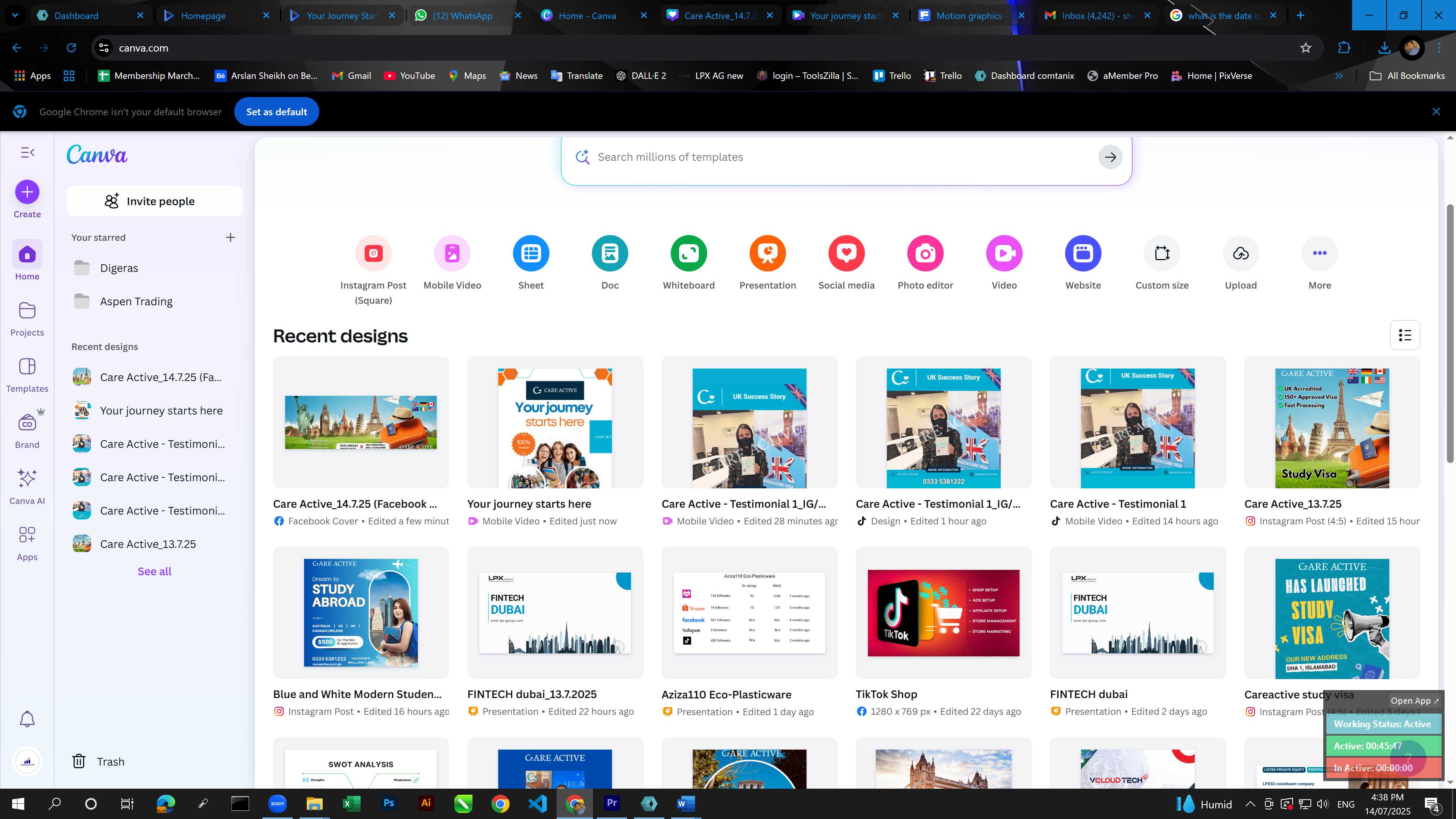The image size is (1456, 819).
Task: Create a new Website design
Action: pos(1083,263)
